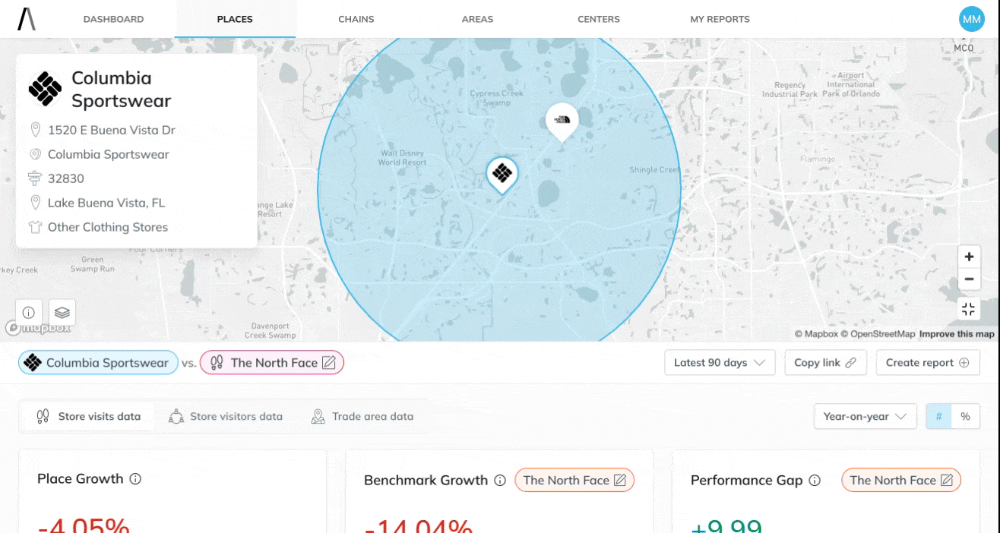The width and height of the screenshot is (1000, 533).
Task: Open the Year-on-year dropdown
Action: pyautogui.click(x=865, y=416)
